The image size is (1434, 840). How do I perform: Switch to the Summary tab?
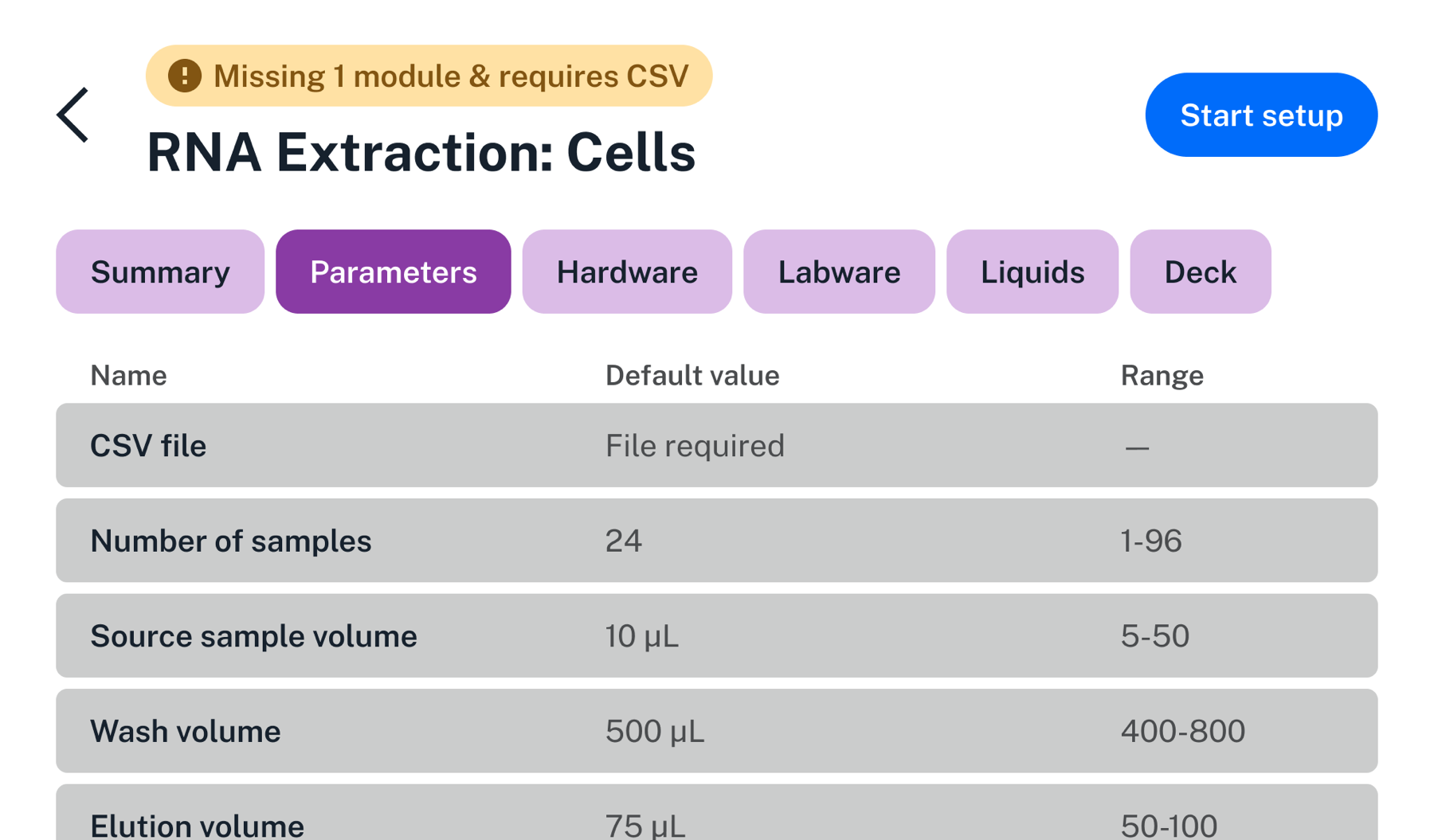(159, 272)
